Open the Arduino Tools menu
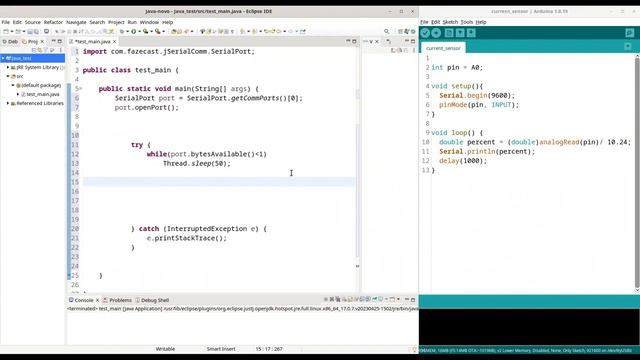640x360 pixels. pyautogui.click(x=467, y=22)
